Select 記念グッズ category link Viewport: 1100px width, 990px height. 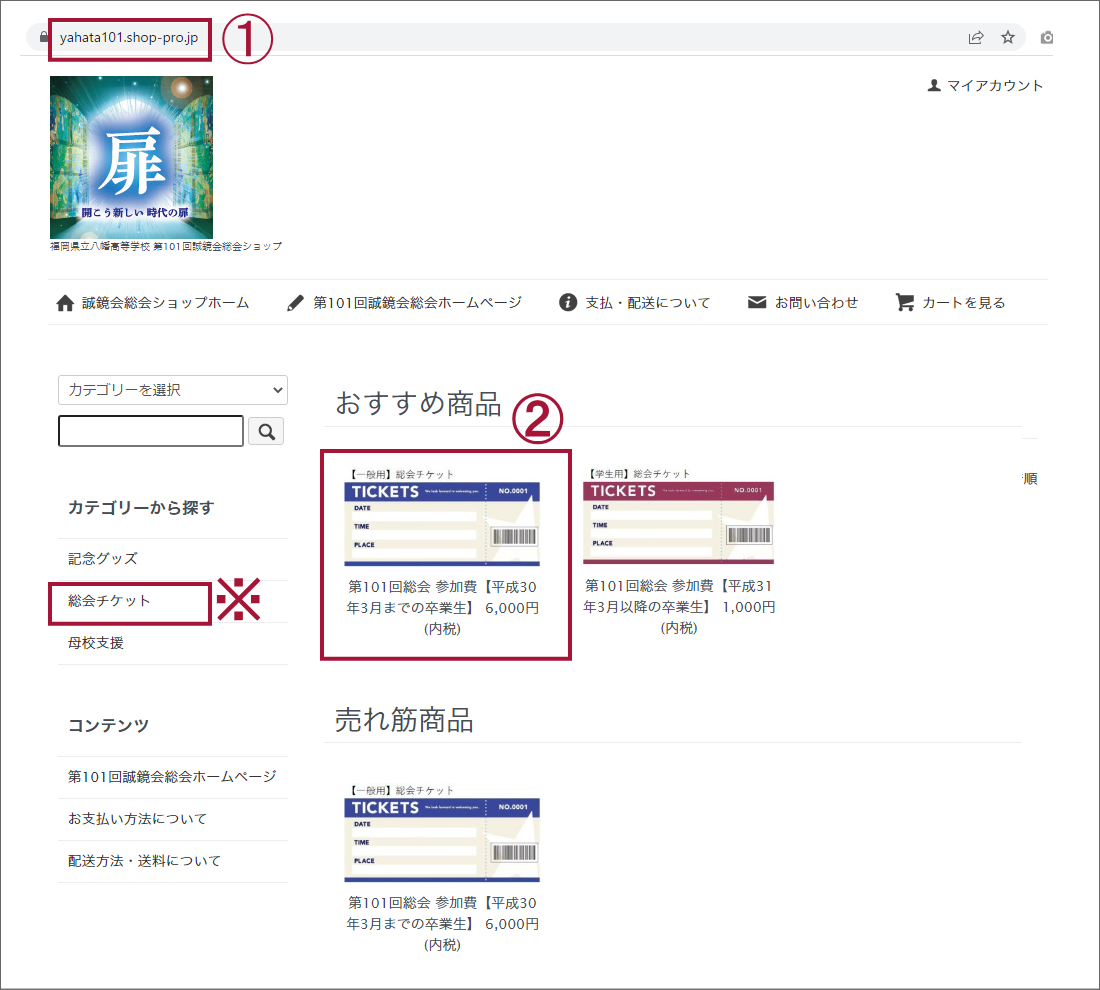tap(103, 559)
